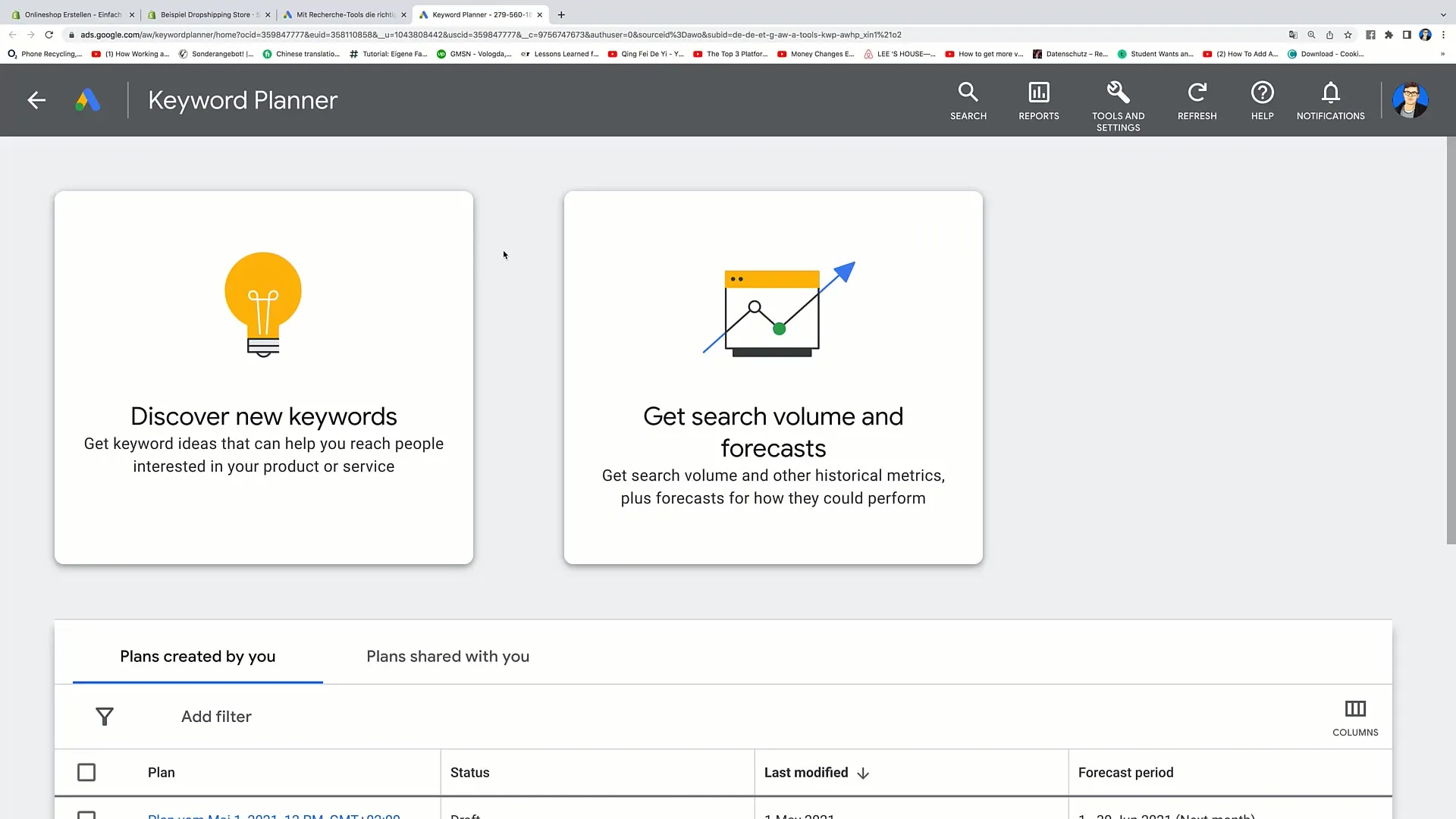The image size is (1456, 819).
Task: Switch to Plans created by you tab
Action: coord(198,657)
